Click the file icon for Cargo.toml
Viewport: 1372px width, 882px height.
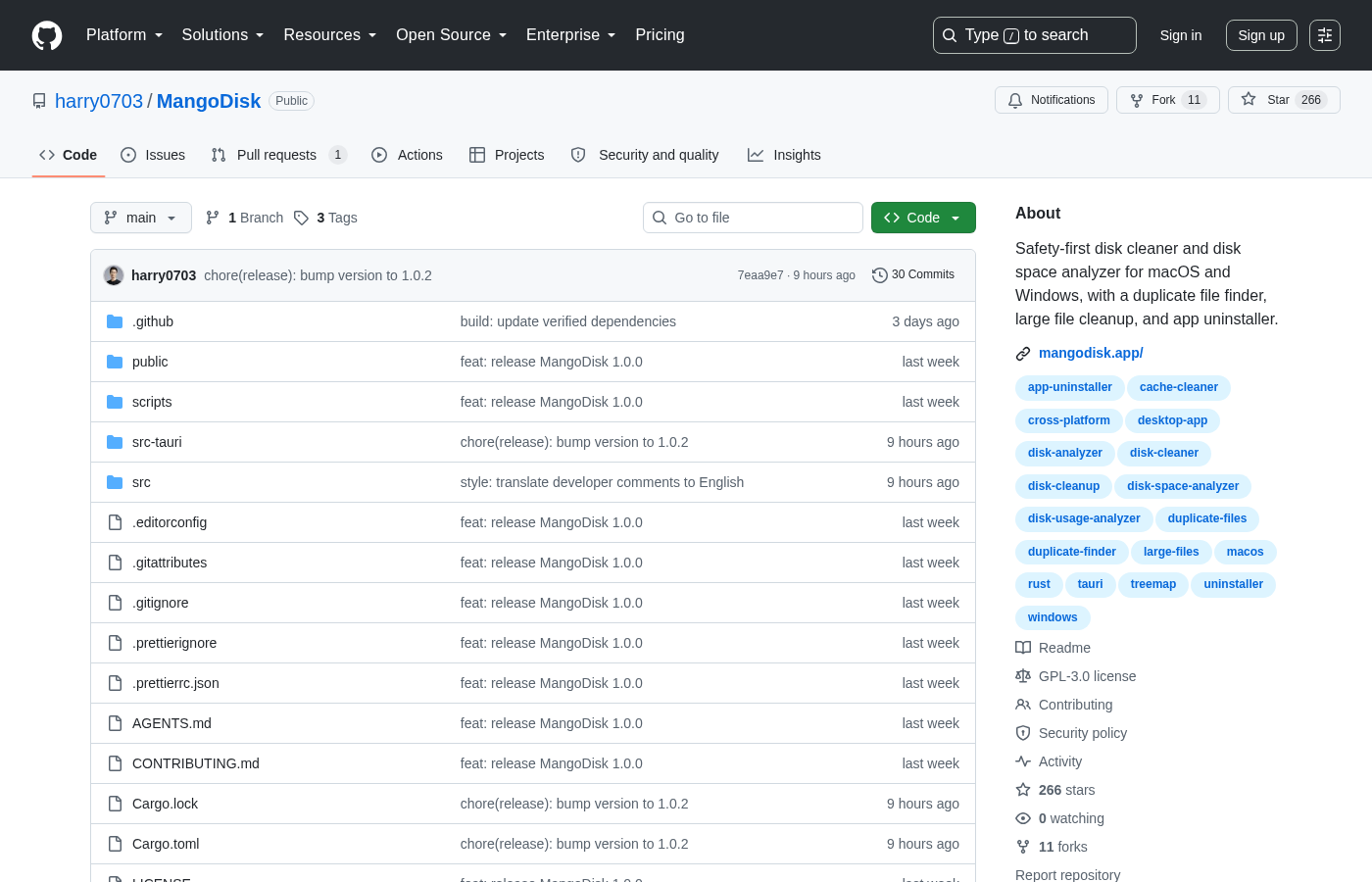(115, 844)
